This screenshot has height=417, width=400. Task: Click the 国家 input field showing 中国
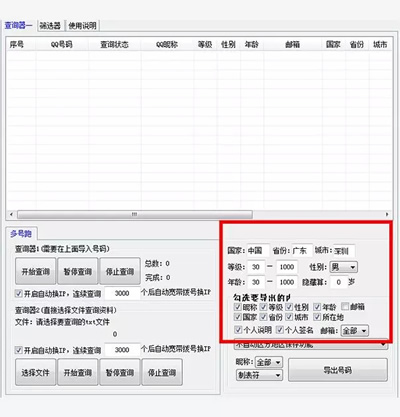258,250
